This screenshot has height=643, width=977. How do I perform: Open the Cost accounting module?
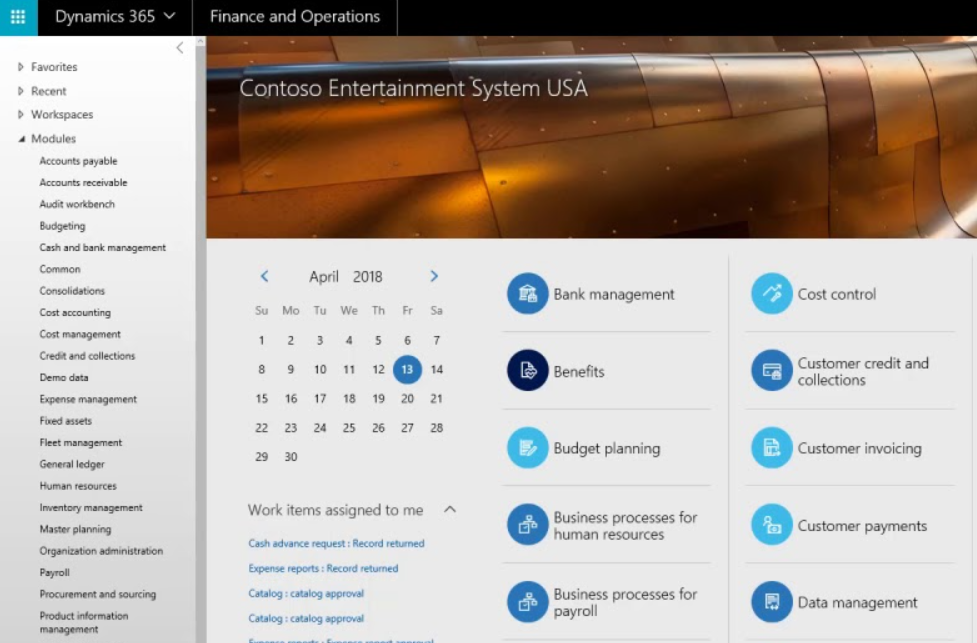(x=75, y=313)
